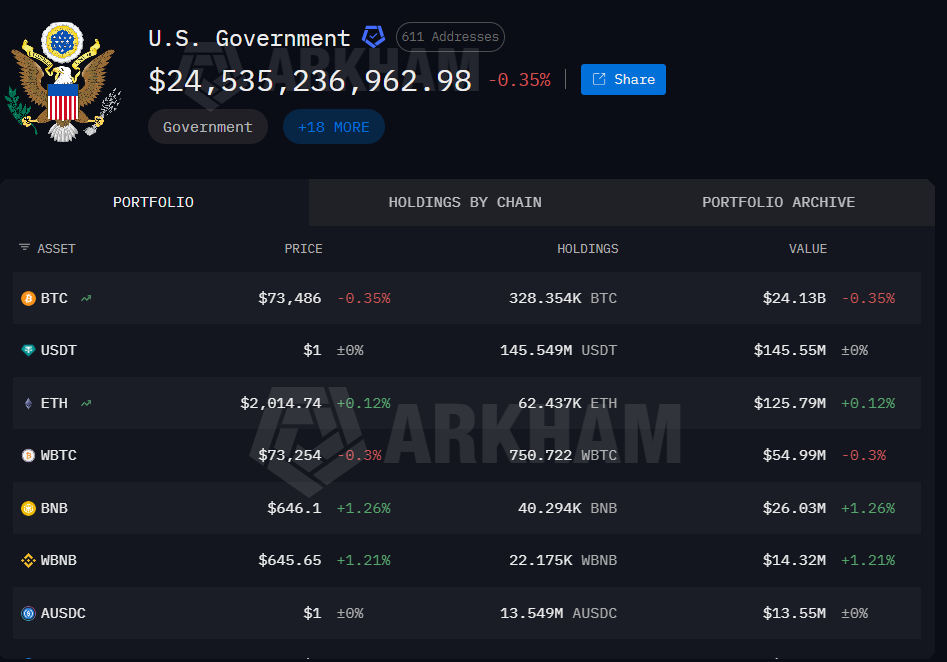
Task: Click USDT holdings 145.549M USDT
Action: (x=559, y=350)
